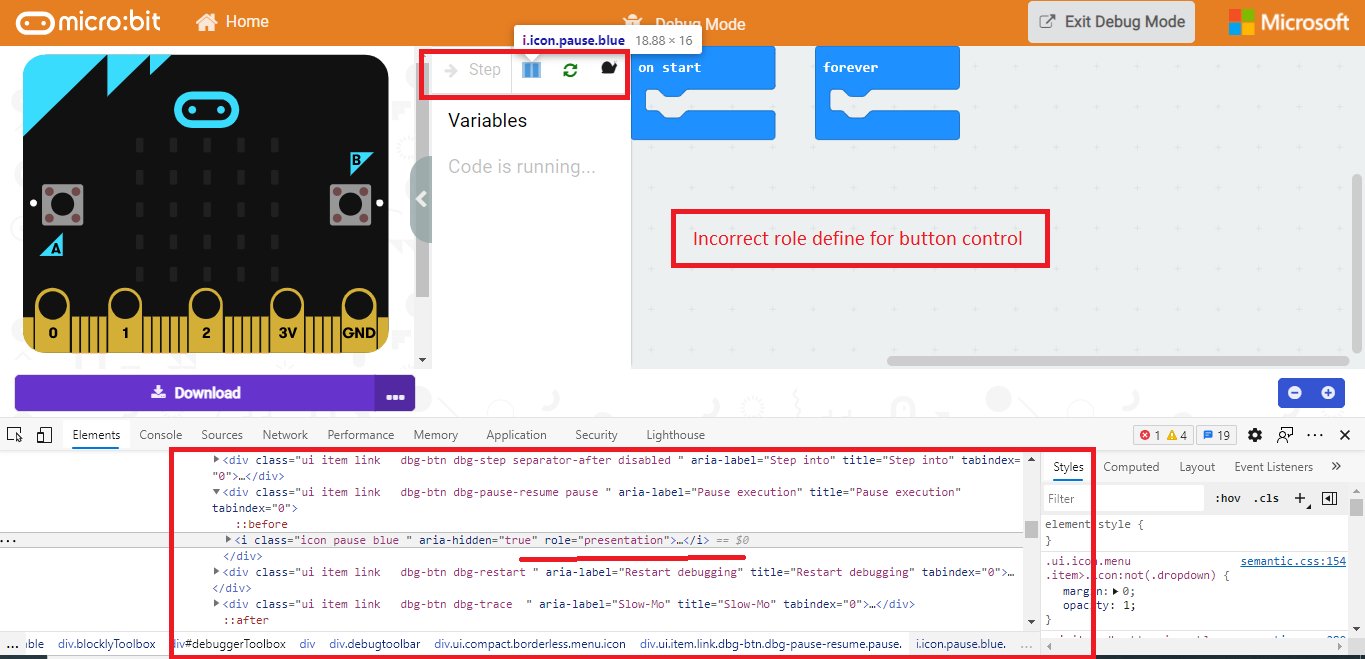The height and width of the screenshot is (659, 1365).
Task: Click Exit Debug Mode button
Action: tap(1110, 22)
